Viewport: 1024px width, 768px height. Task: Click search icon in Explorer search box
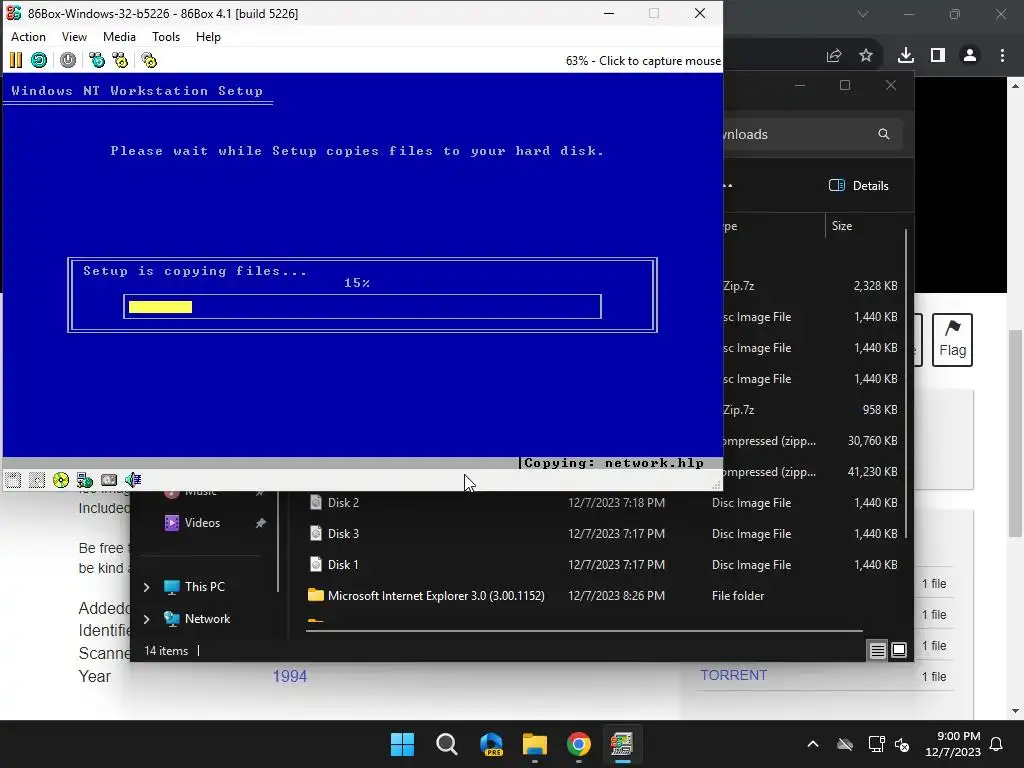pos(884,134)
